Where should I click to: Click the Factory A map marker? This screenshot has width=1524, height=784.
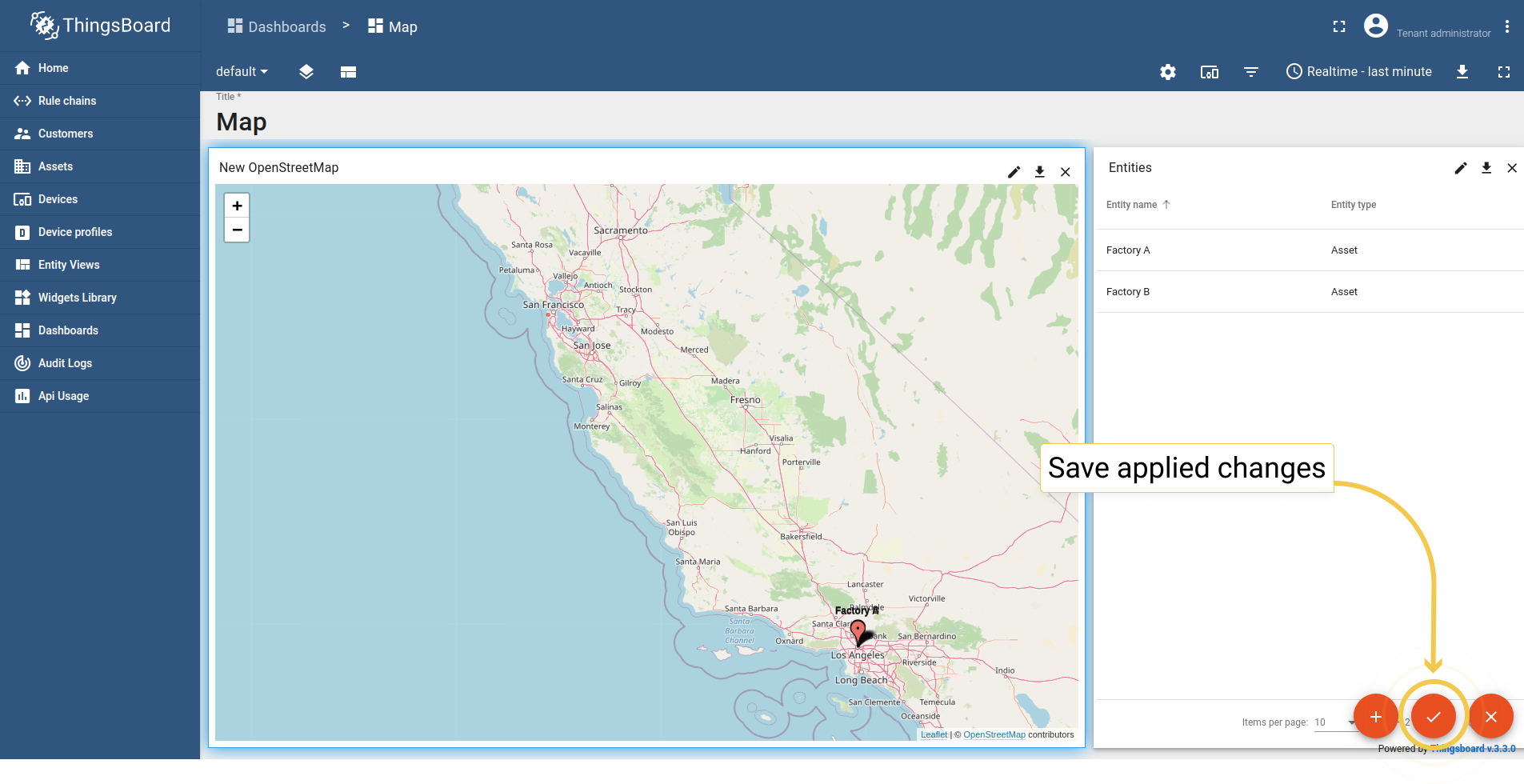tap(858, 632)
